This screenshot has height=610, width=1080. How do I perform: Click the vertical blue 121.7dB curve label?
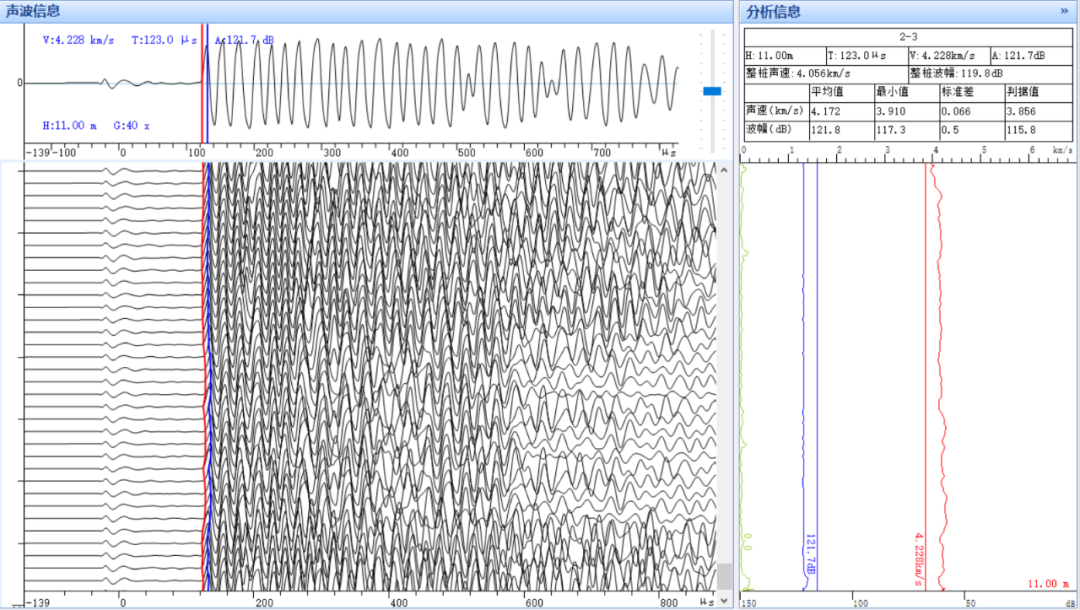[x=810, y=554]
